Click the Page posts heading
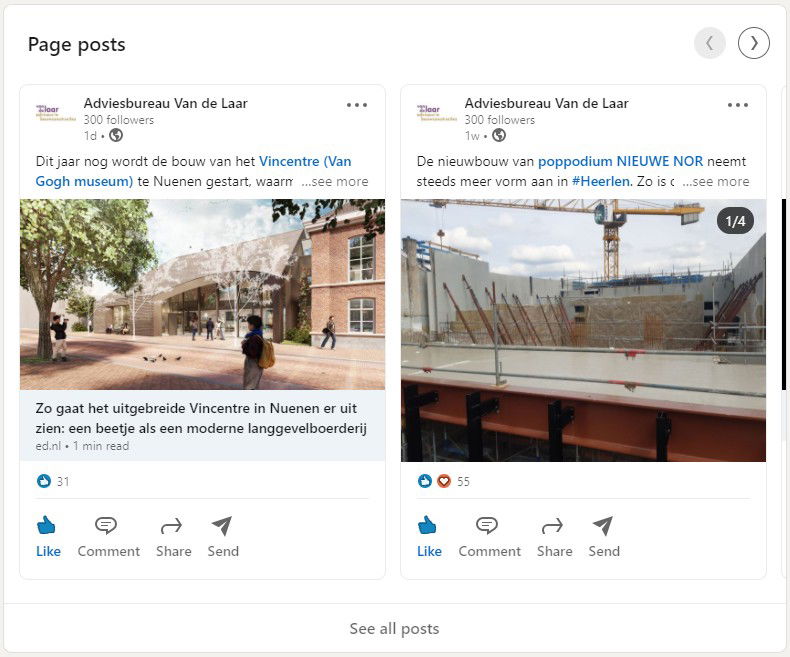Image resolution: width=790 pixels, height=657 pixels. (x=77, y=44)
